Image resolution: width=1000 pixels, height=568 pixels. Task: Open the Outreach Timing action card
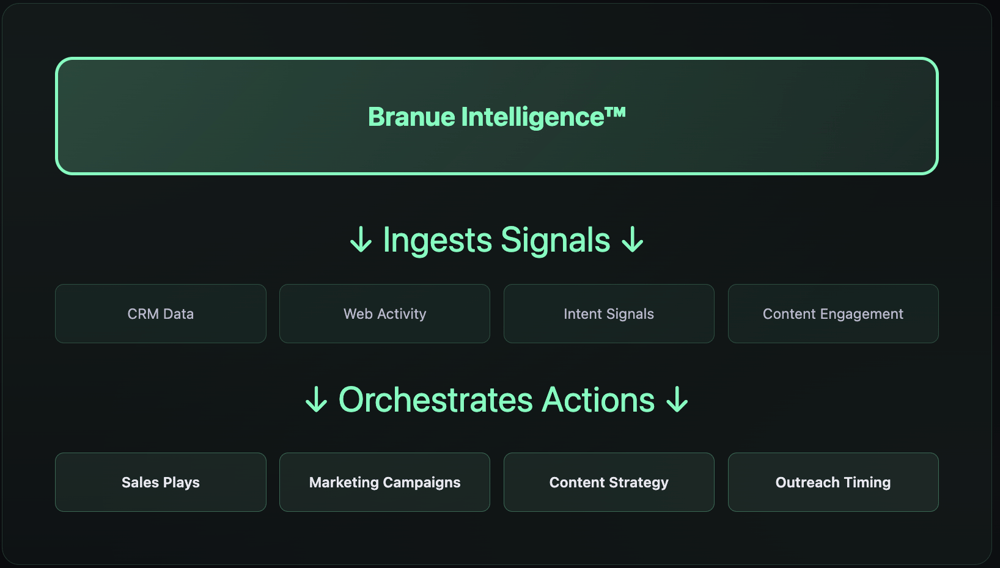[x=833, y=482]
